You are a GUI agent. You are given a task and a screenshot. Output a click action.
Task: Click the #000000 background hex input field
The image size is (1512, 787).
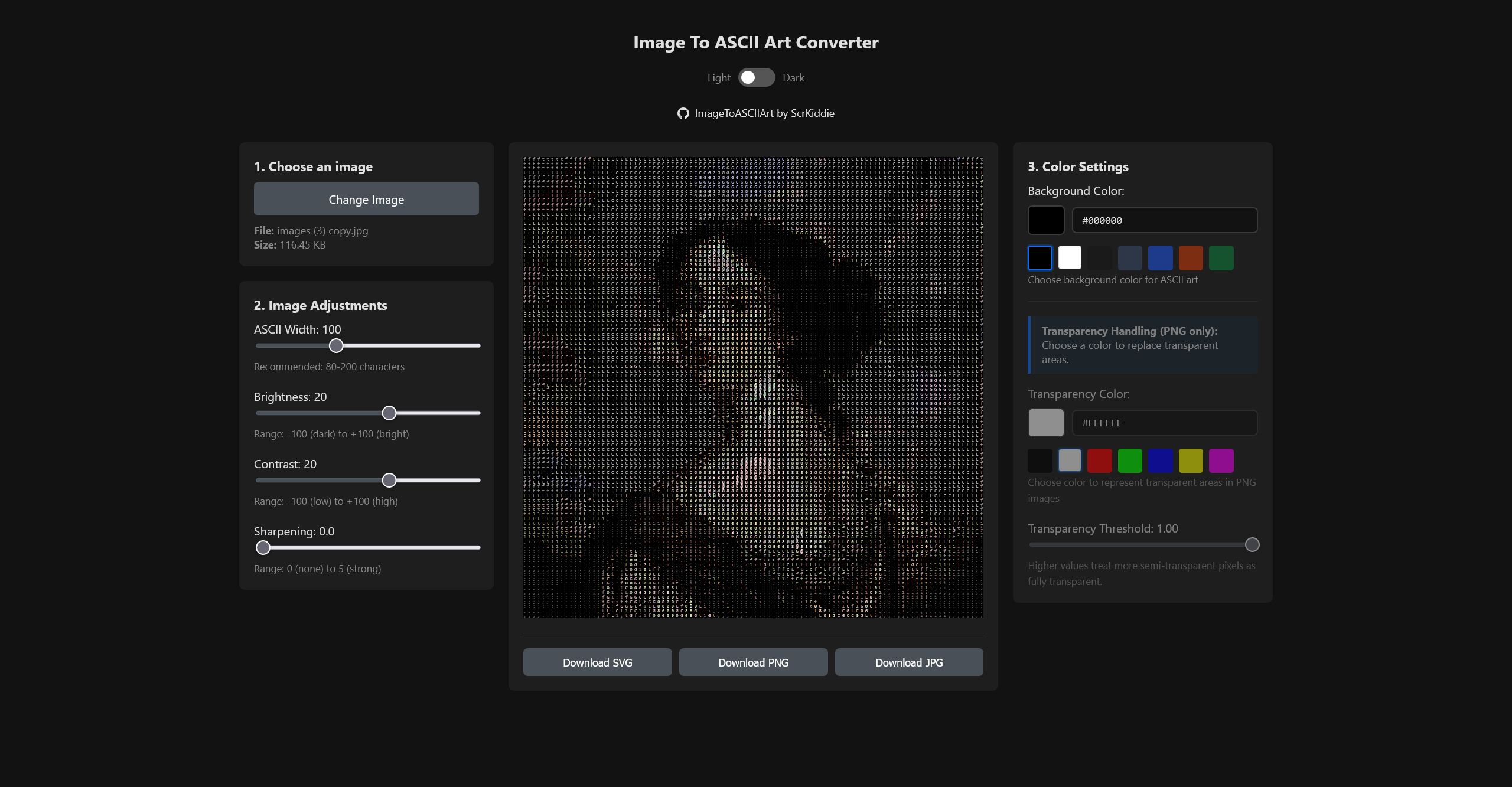(x=1164, y=220)
